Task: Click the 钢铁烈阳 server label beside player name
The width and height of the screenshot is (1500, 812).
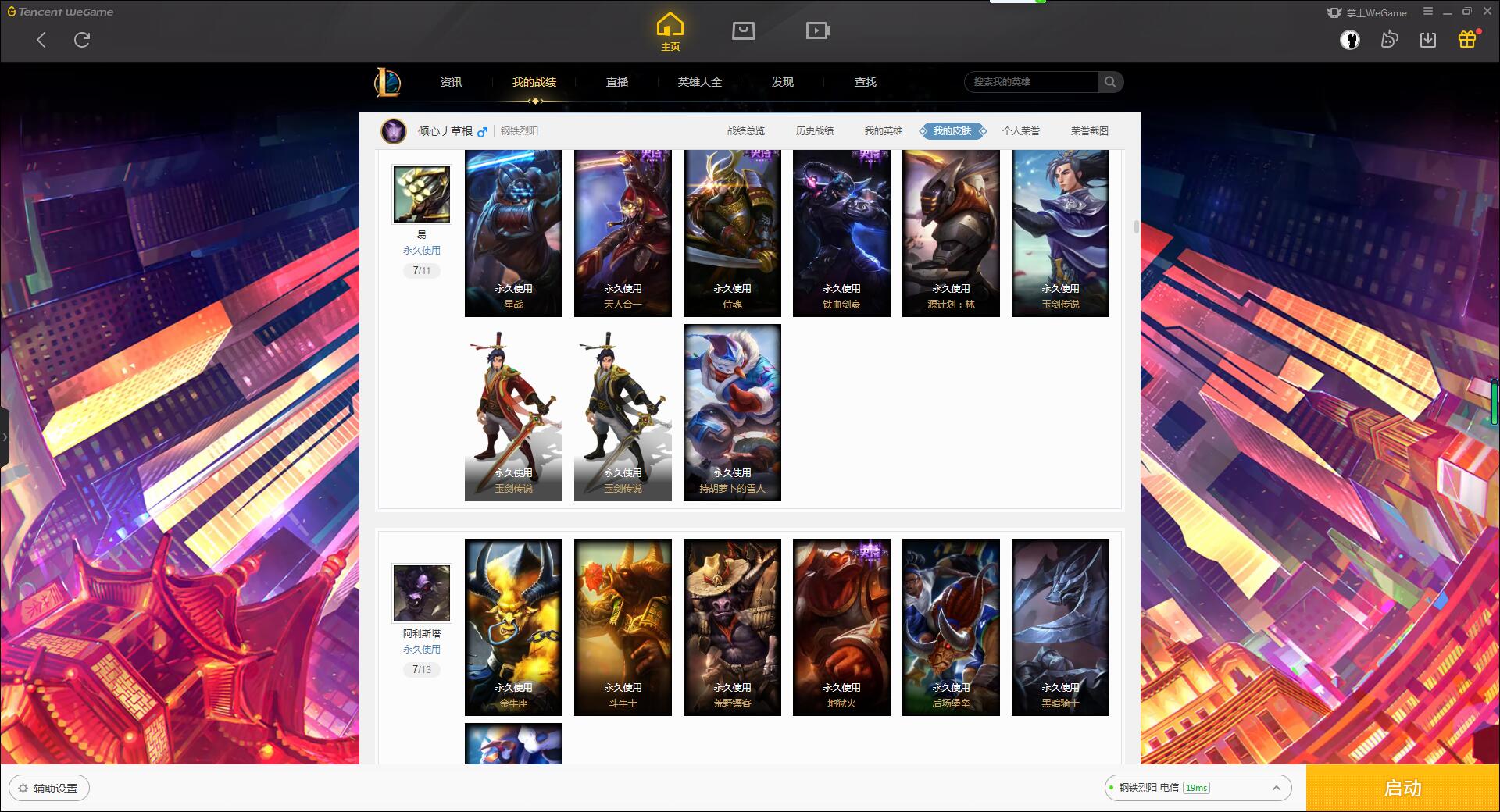Action: (520, 131)
